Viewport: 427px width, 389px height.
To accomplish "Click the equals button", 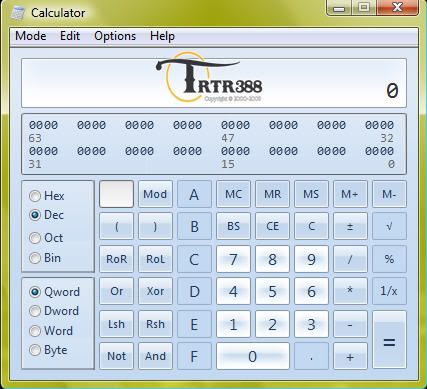I will click(x=389, y=340).
